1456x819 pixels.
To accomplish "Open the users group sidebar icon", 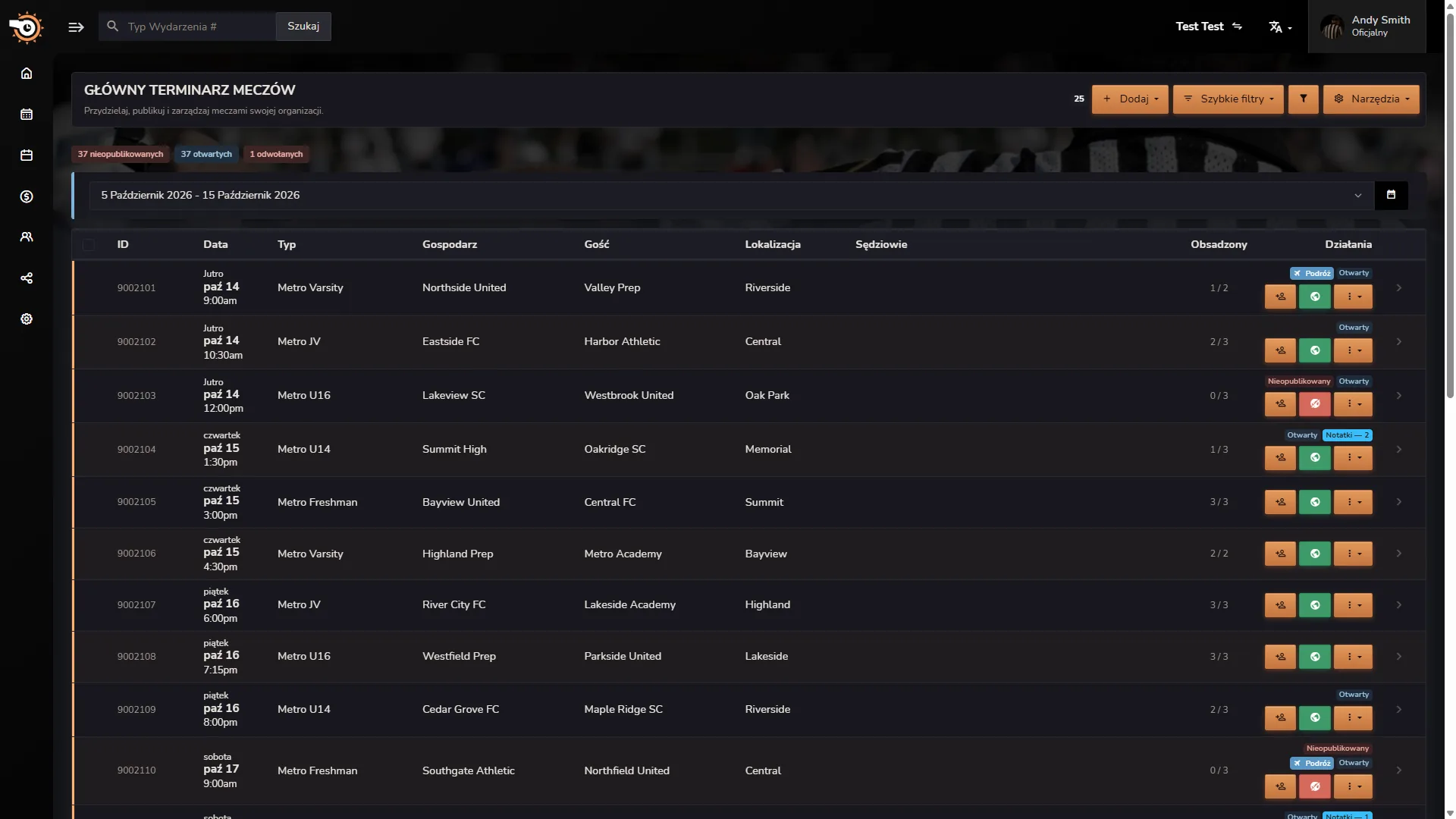I will tap(27, 237).
